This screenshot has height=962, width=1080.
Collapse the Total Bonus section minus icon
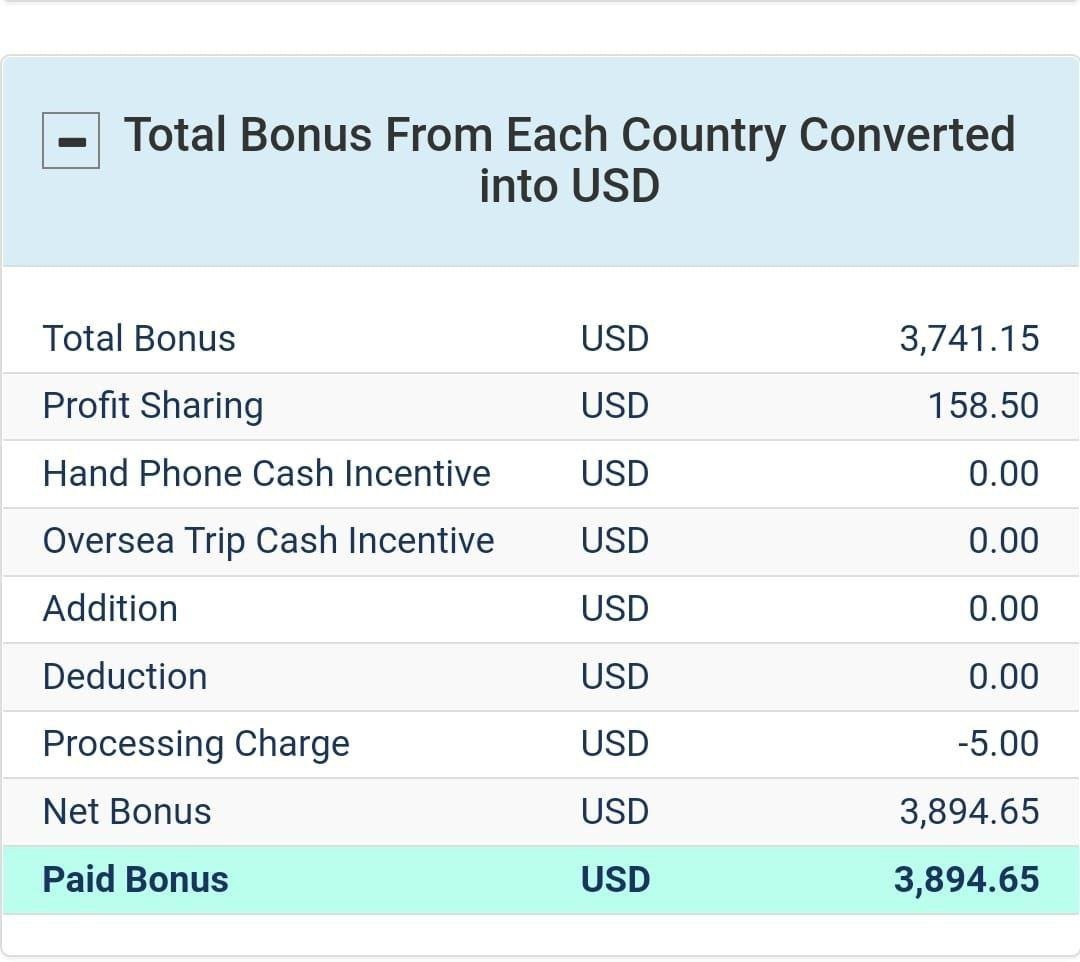[x=70, y=141]
